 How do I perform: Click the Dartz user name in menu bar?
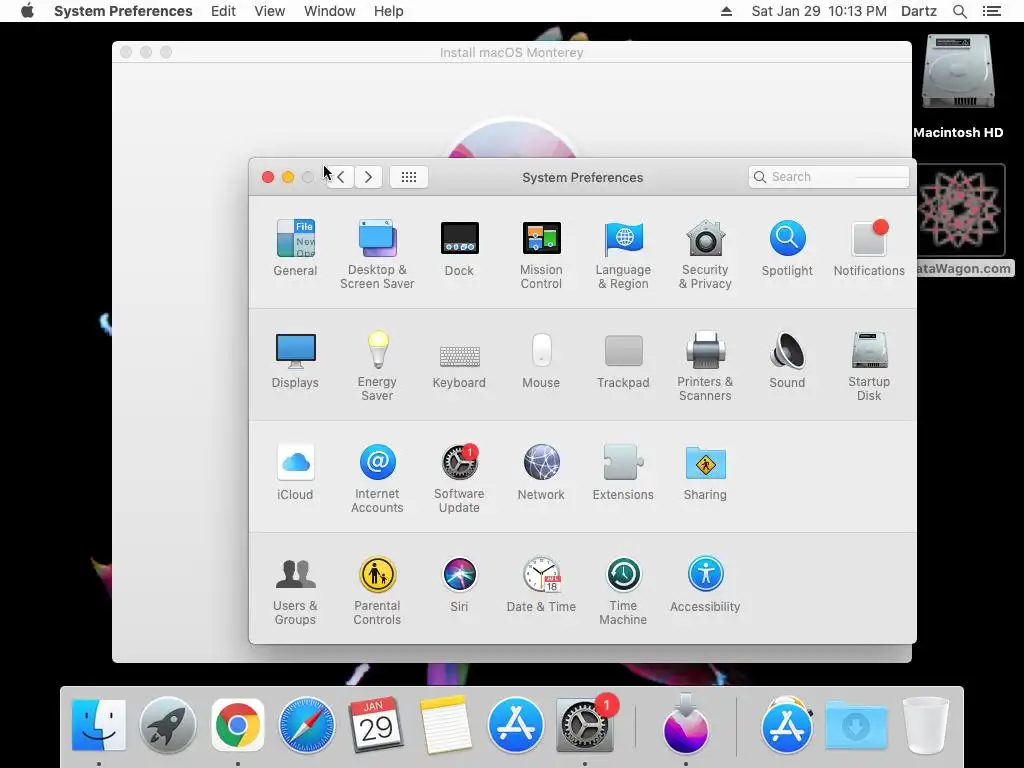[919, 11]
